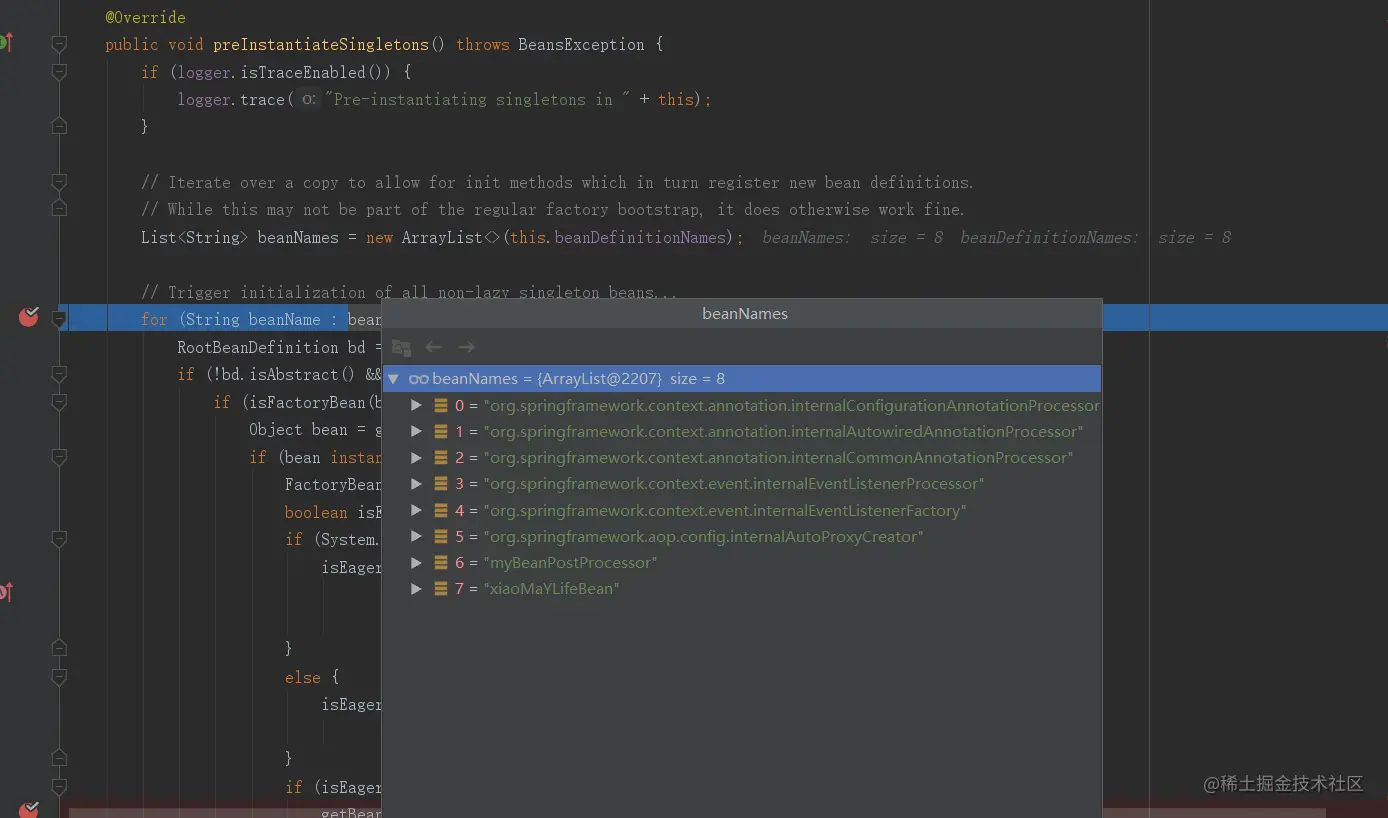
Task: Click the "Object bean" declaration
Action: point(298,429)
